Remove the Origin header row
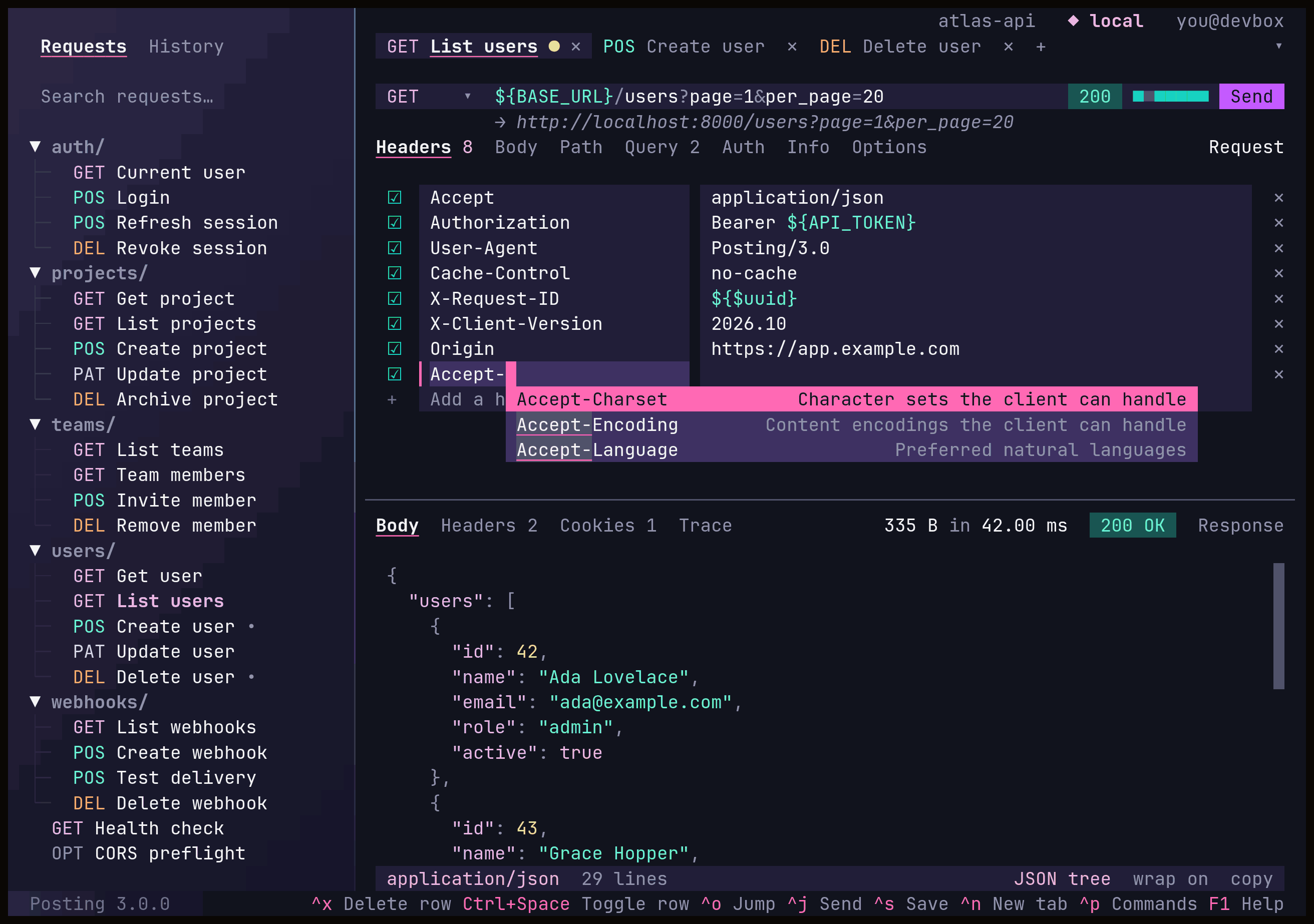Screen dimensions: 1314x924 click(x=1278, y=349)
